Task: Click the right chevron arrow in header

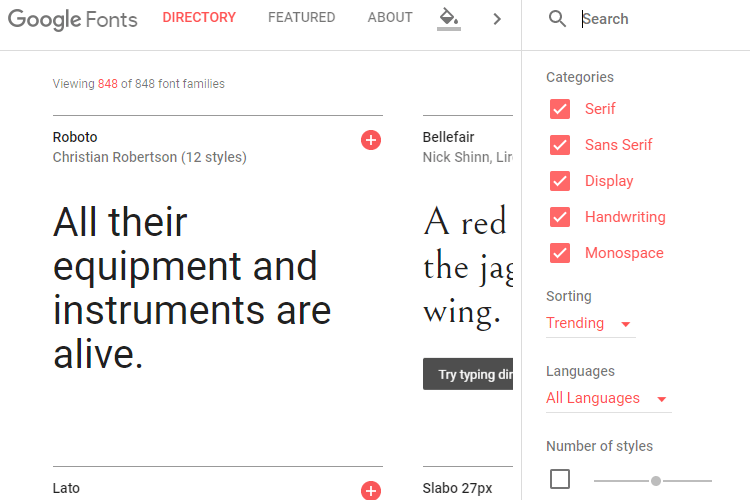Action: [497, 19]
